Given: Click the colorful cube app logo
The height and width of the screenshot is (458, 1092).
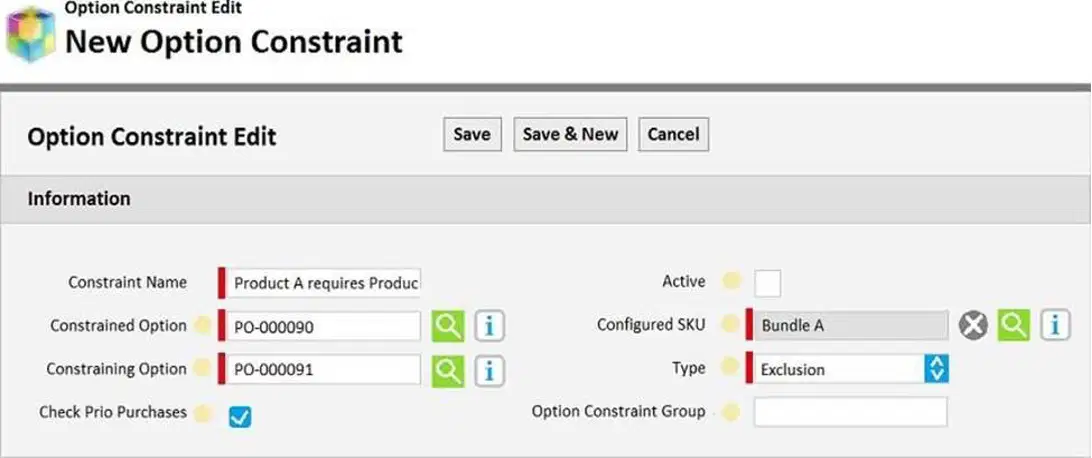Looking at the screenshot, I should click(x=31, y=33).
